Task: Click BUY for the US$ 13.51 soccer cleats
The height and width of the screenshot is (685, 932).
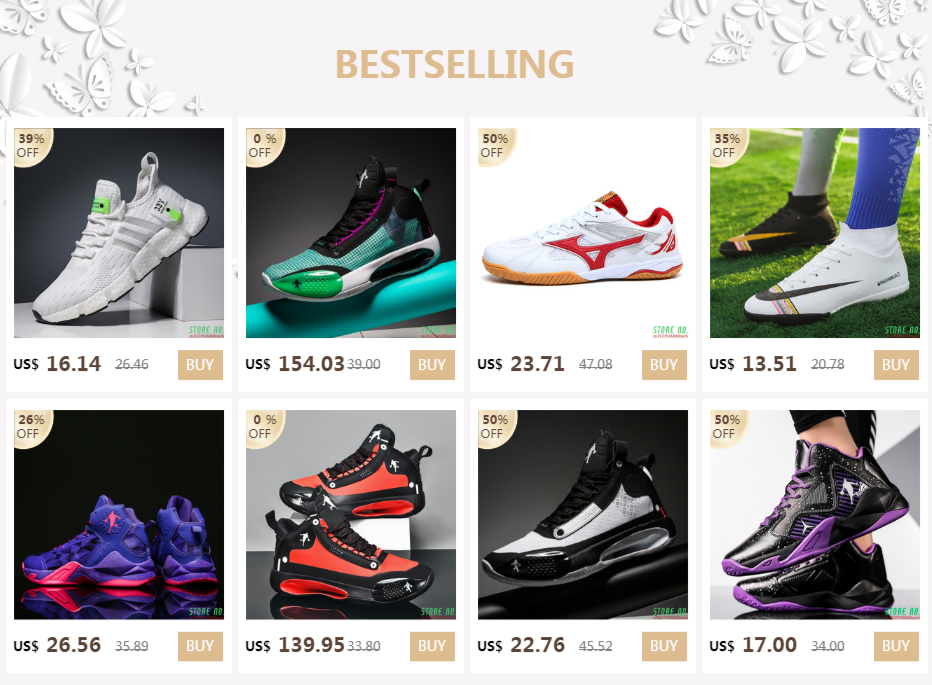Action: pos(896,365)
